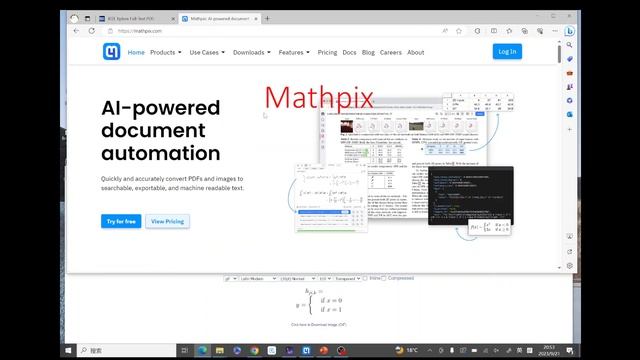This screenshot has height=360, width=640.
Task: Open the About nav link
Action: pos(416,52)
